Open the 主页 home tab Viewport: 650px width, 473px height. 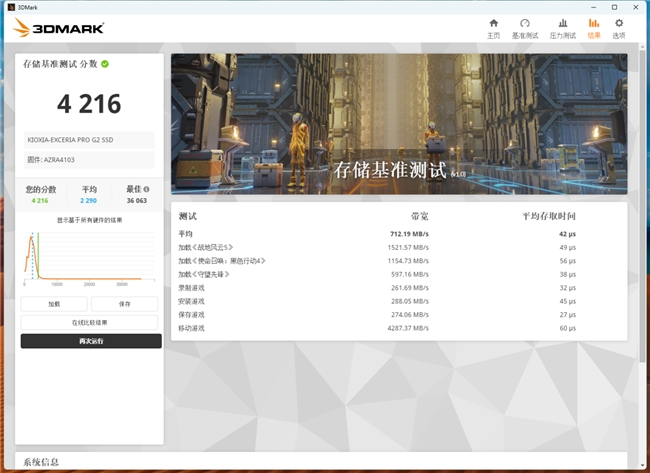click(x=493, y=29)
